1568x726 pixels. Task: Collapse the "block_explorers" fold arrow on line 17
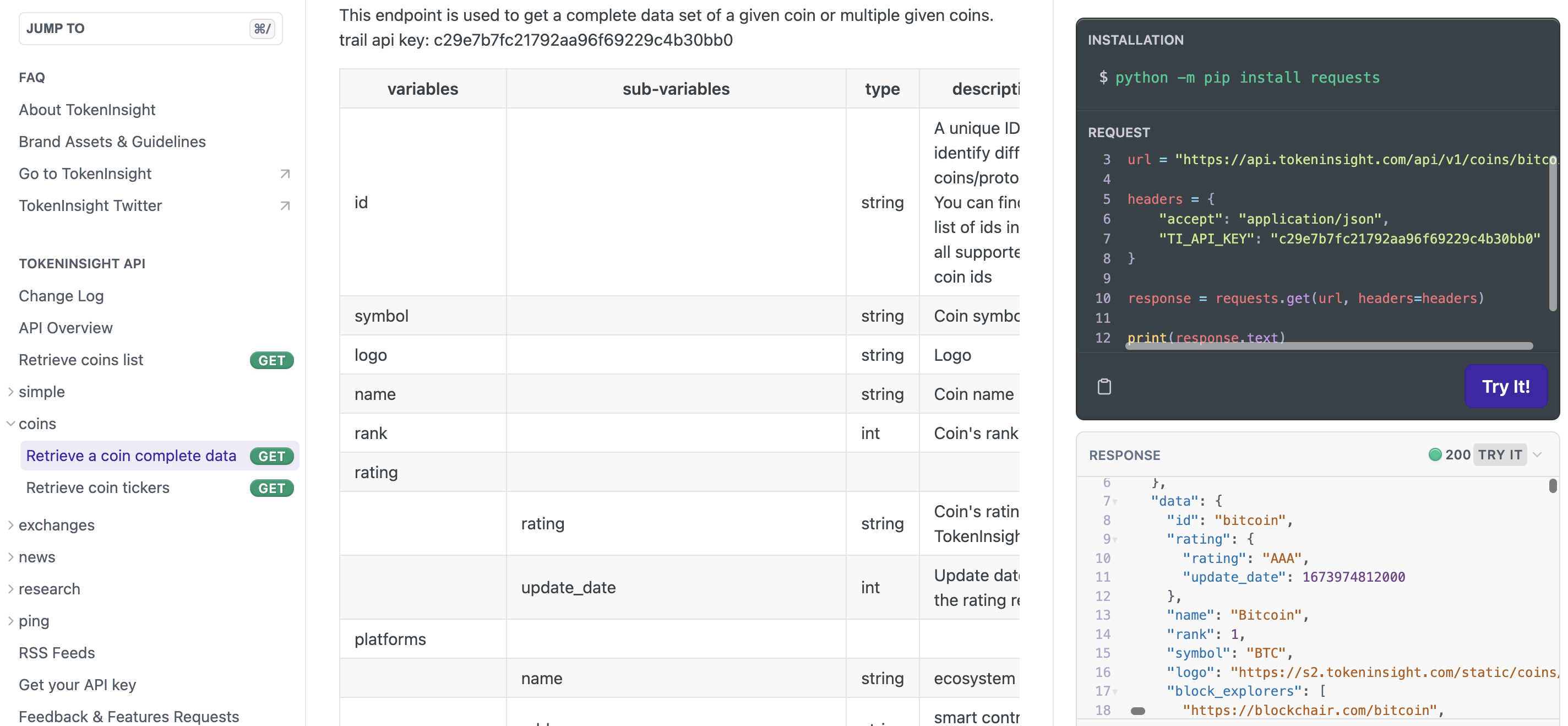(1115, 692)
